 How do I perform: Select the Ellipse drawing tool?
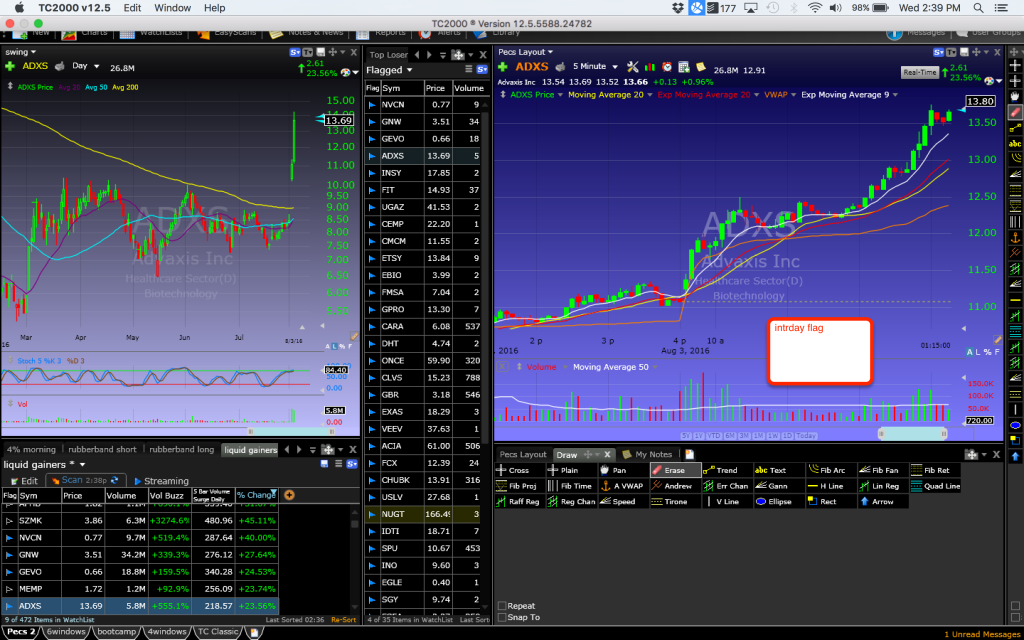[778, 502]
